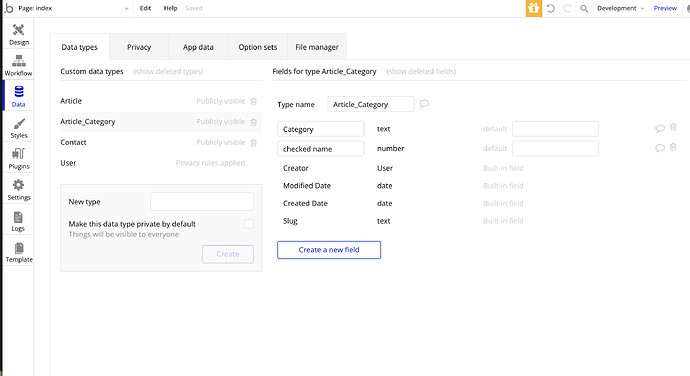Switch to the Data types tab
The height and width of the screenshot is (376, 690).
click(79, 47)
